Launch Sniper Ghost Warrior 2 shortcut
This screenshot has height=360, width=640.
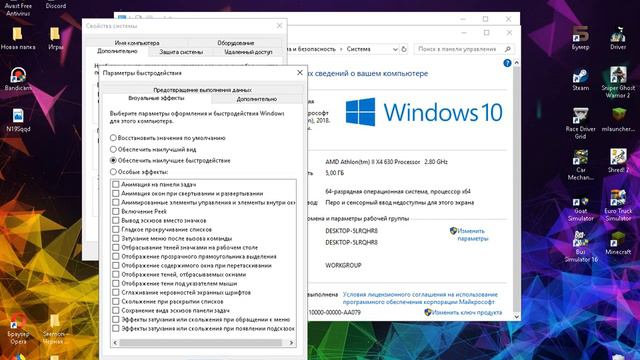[x=618, y=83]
